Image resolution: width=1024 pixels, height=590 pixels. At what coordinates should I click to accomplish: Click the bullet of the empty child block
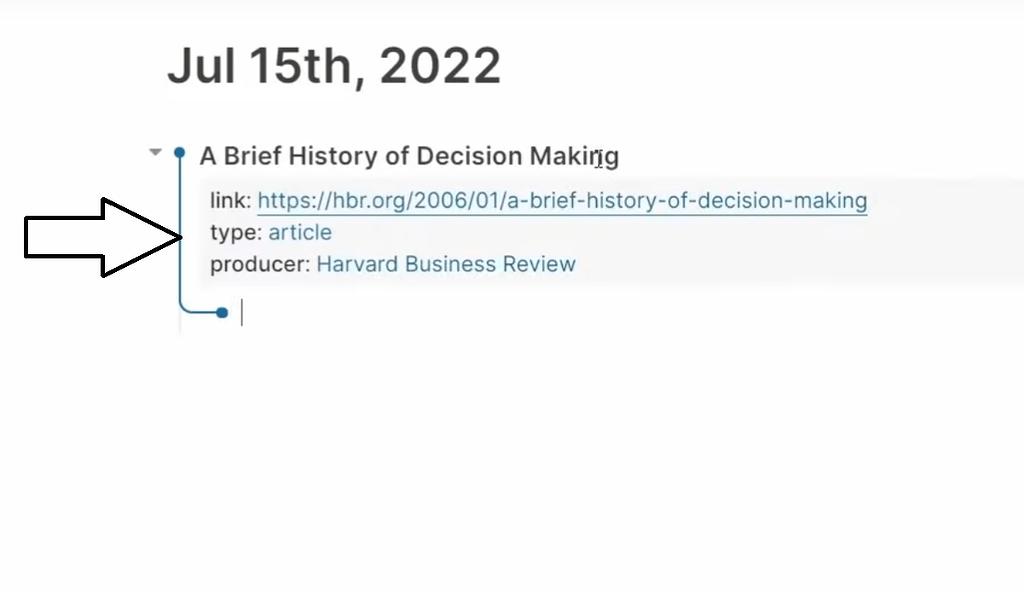[222, 313]
